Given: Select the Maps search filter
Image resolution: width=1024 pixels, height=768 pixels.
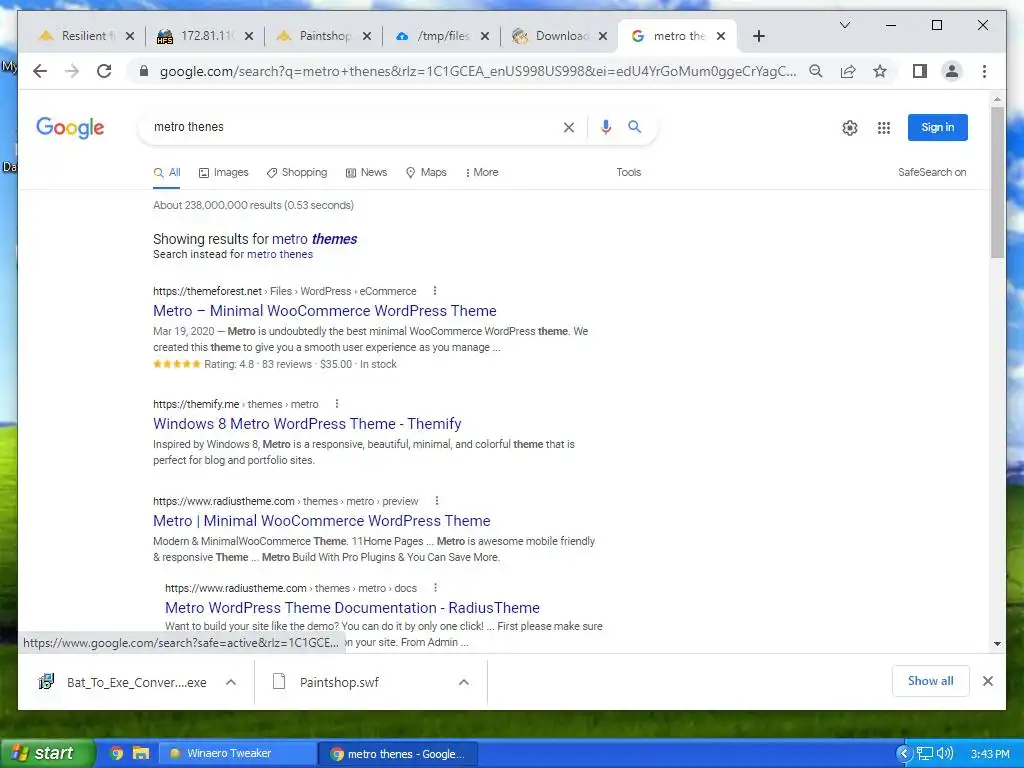Looking at the screenshot, I should click(426, 172).
